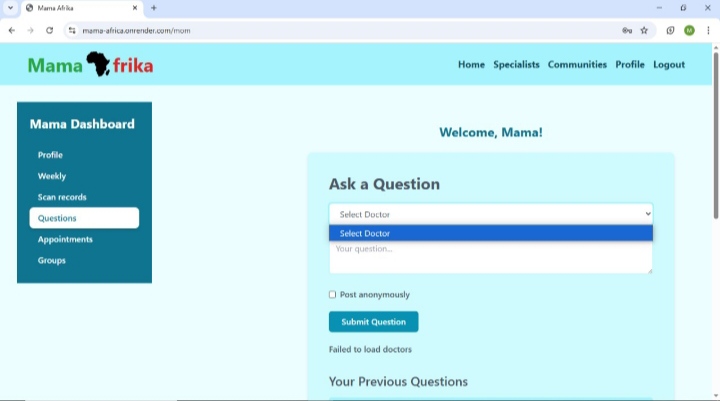
Task: Log out via Logout link
Action: click(x=669, y=65)
